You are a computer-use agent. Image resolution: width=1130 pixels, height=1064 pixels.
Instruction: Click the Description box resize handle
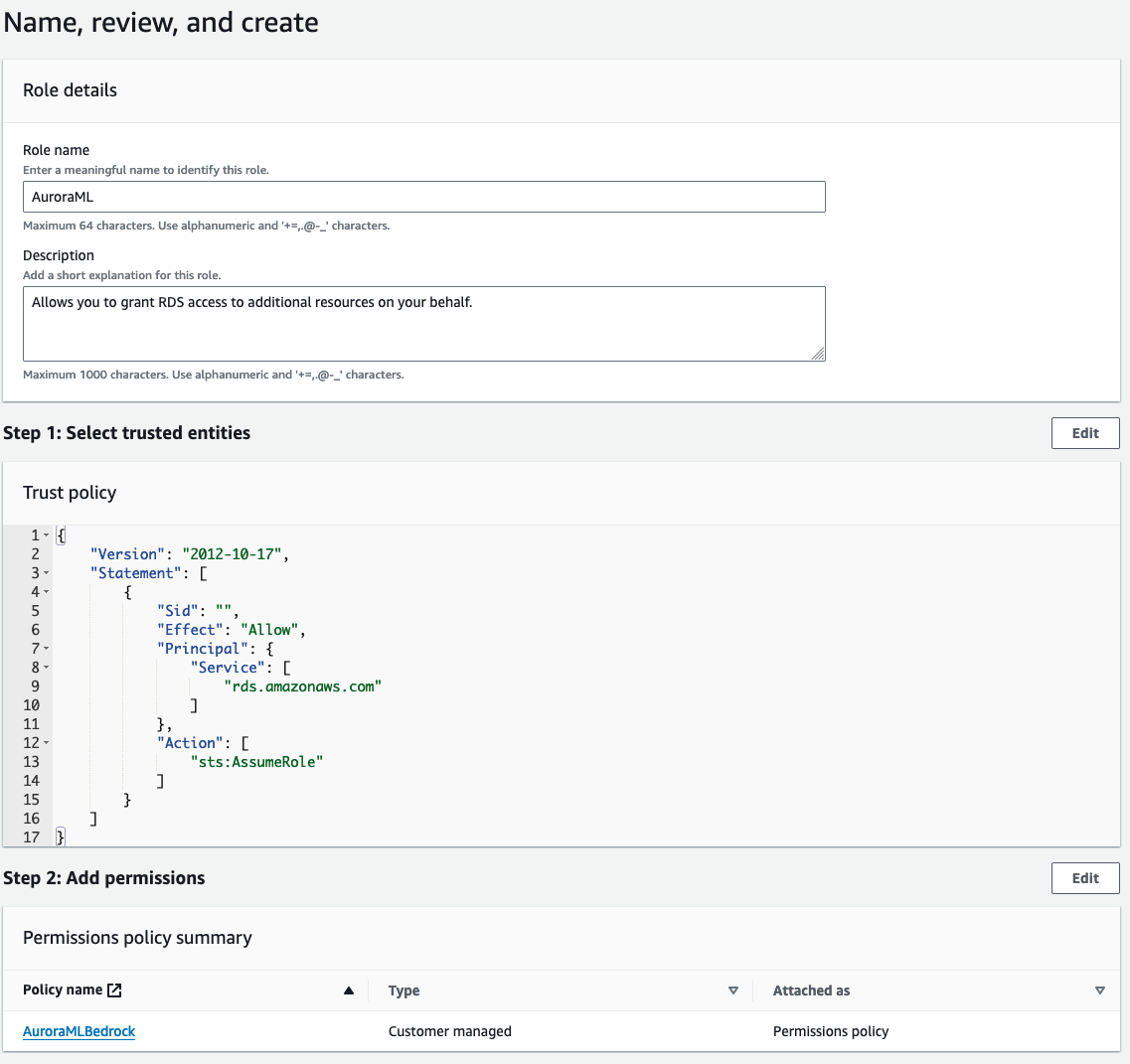[x=818, y=354]
